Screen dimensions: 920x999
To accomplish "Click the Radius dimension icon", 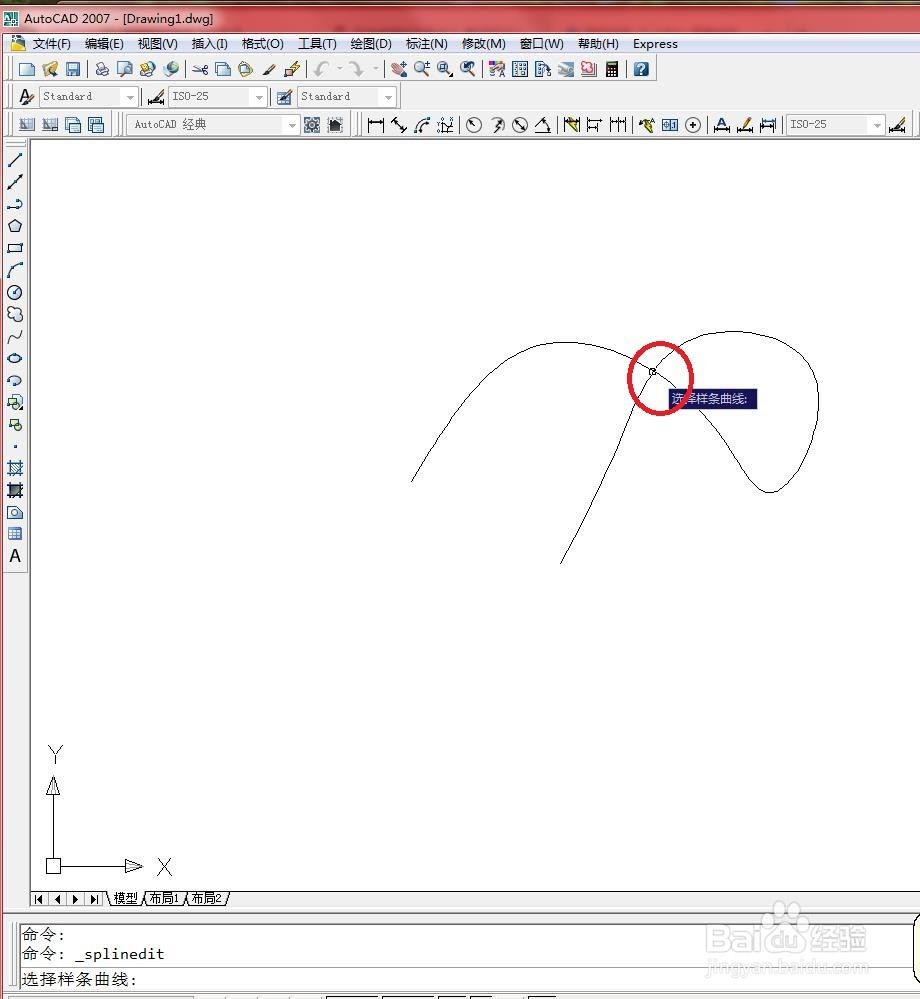I will [473, 125].
